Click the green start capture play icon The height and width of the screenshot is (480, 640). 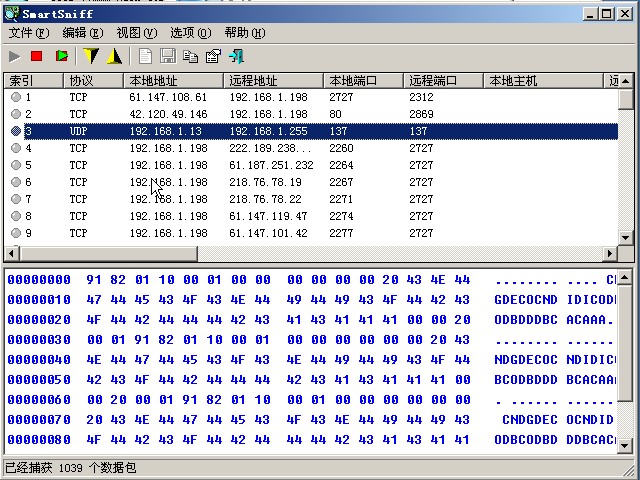pyautogui.click(x=15, y=57)
